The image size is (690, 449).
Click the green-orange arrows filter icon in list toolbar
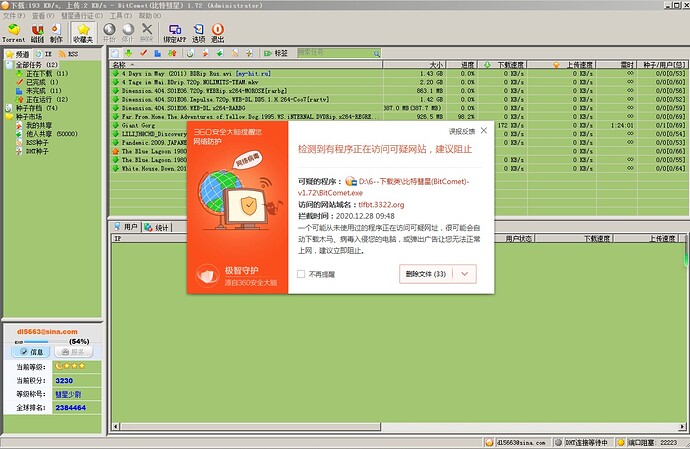point(172,53)
